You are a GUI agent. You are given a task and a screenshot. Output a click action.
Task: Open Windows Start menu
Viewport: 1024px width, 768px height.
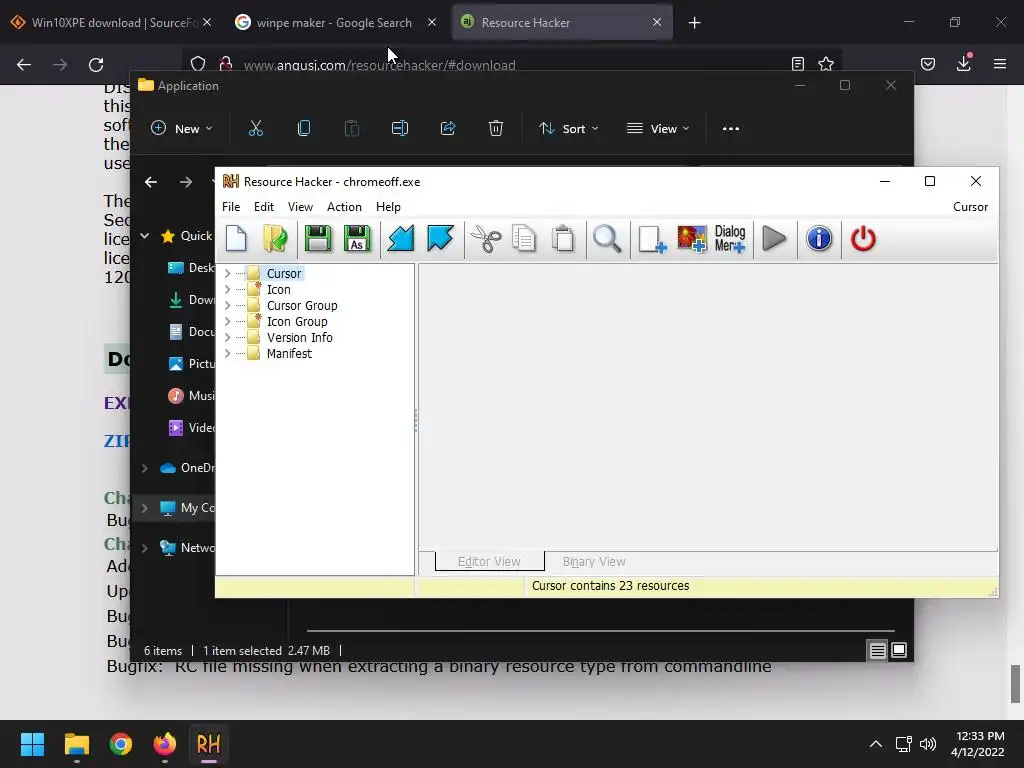click(32, 744)
